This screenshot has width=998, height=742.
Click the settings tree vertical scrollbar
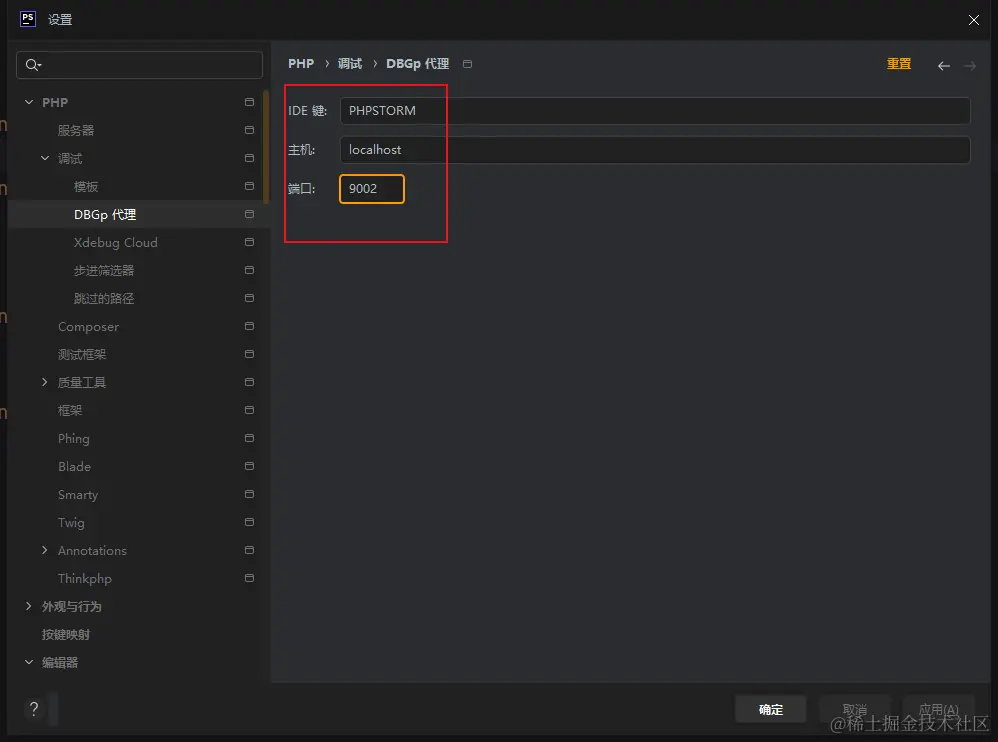[266, 148]
